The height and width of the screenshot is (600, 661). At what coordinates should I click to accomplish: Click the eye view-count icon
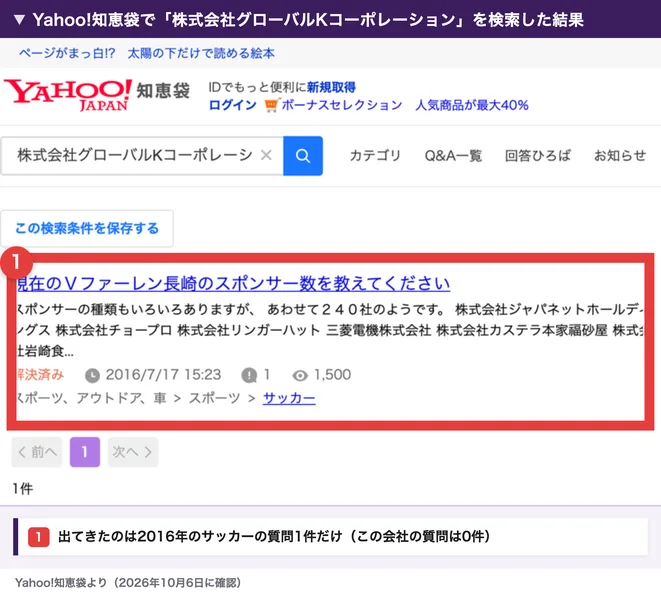pyautogui.click(x=300, y=375)
